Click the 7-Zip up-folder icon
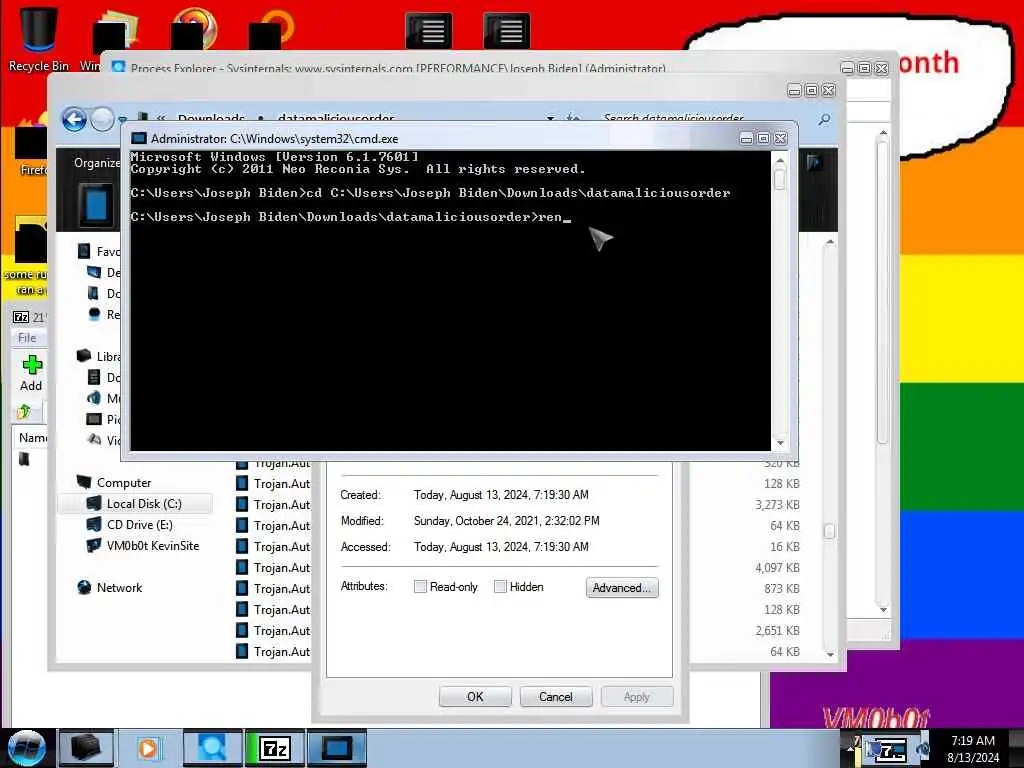Screen dimensions: 1024x768 24,411
